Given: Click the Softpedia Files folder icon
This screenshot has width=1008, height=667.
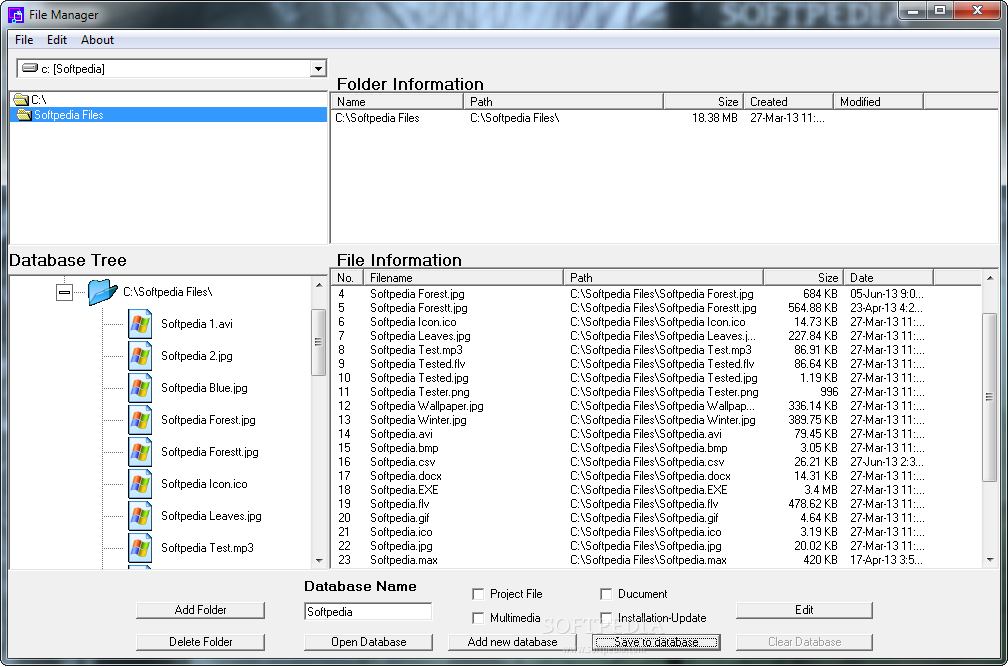Looking at the screenshot, I should [x=24, y=115].
